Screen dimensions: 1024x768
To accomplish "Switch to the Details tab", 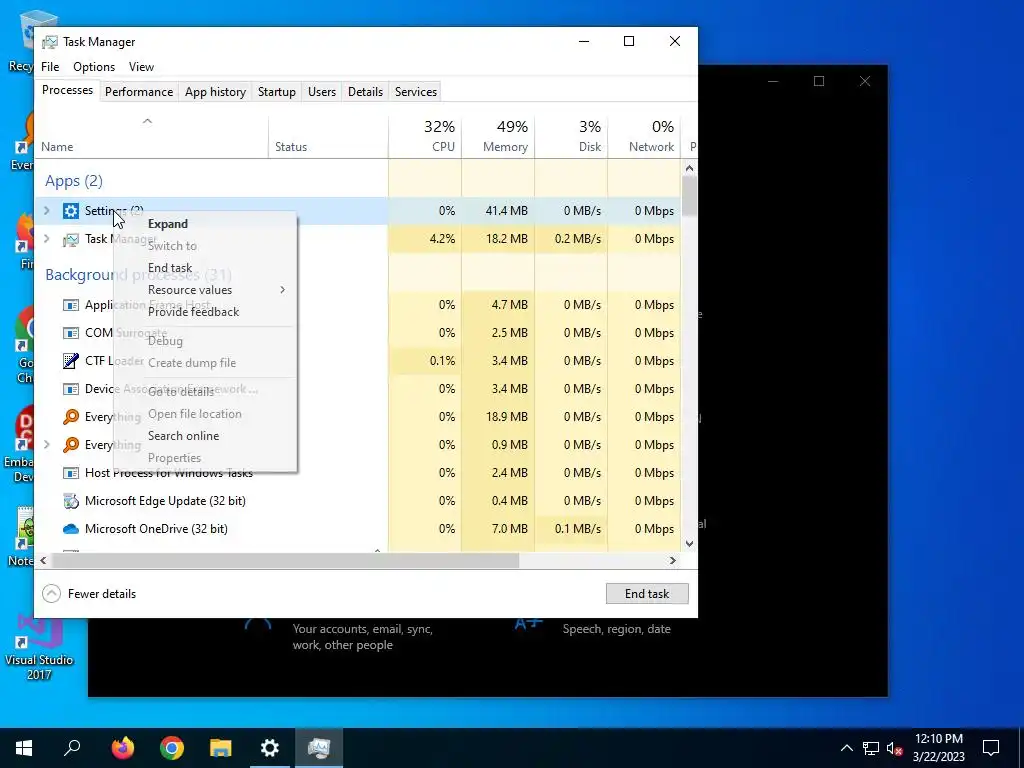I will [365, 92].
